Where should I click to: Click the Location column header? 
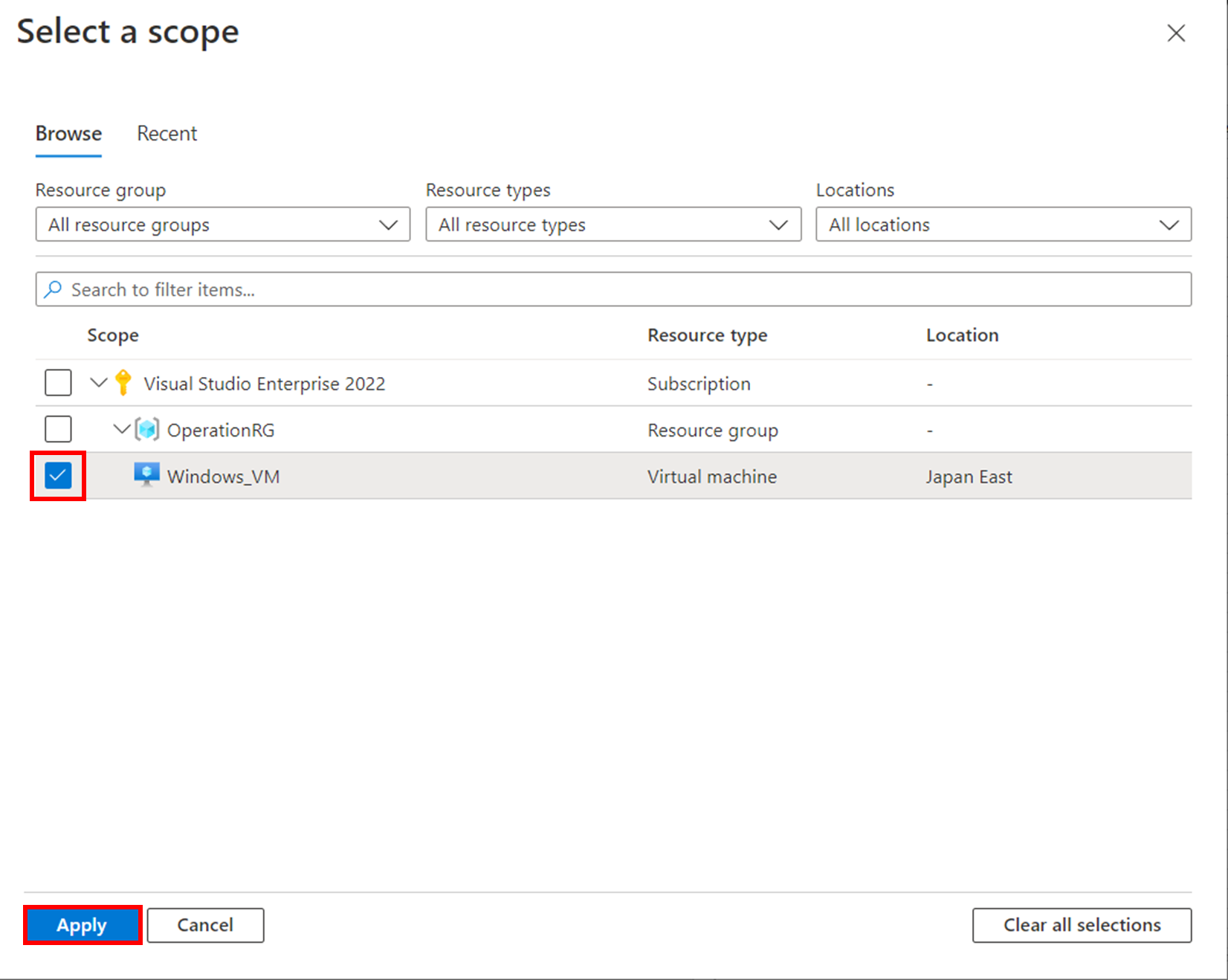(x=962, y=335)
